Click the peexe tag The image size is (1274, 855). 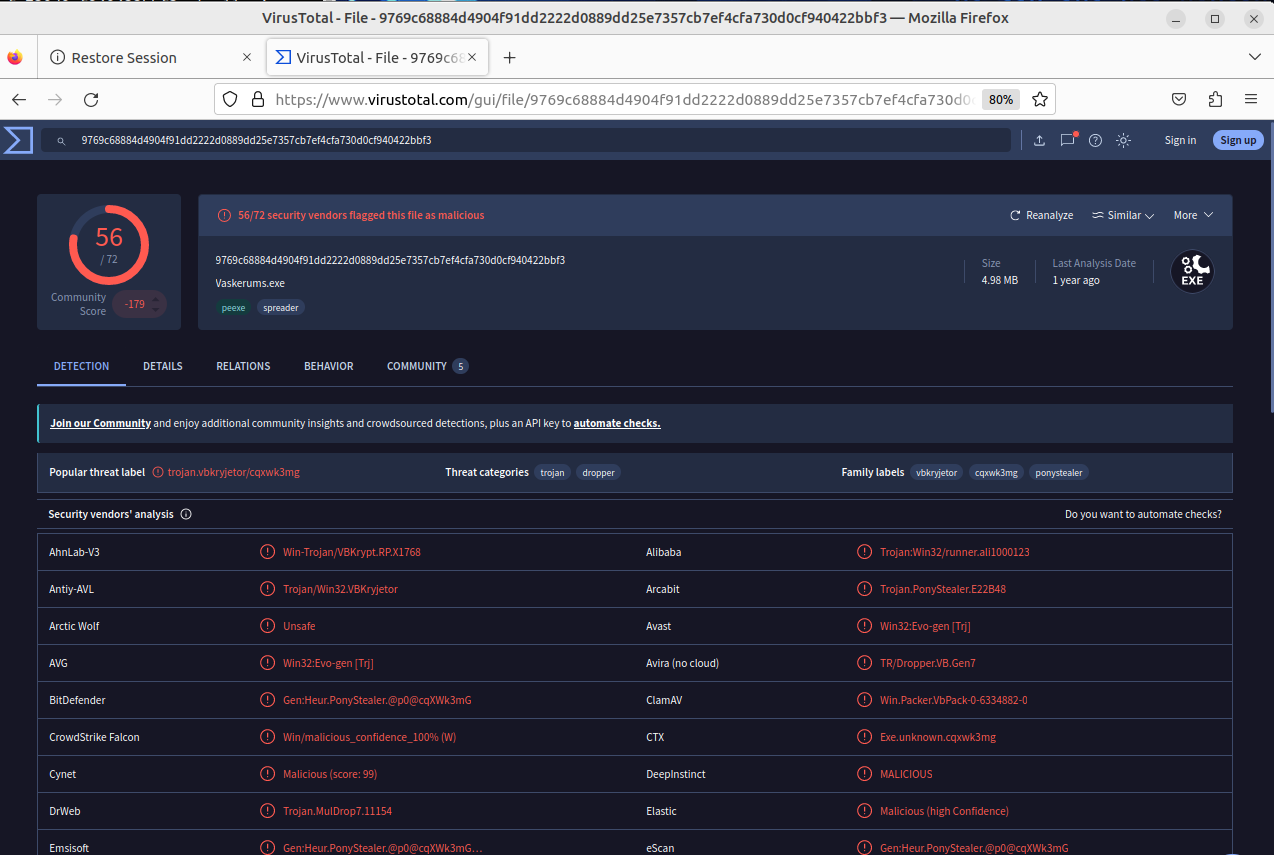(233, 308)
